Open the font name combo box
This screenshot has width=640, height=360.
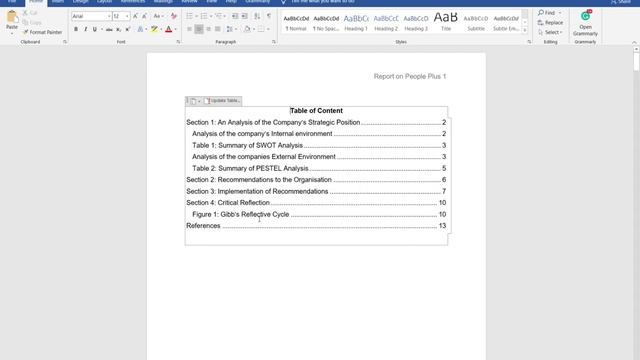click(x=91, y=16)
